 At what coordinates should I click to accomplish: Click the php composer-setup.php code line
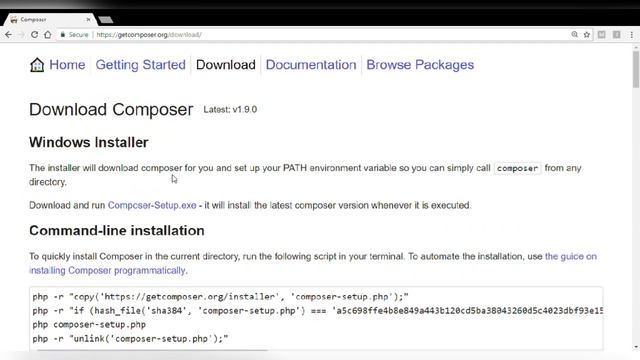89,324
